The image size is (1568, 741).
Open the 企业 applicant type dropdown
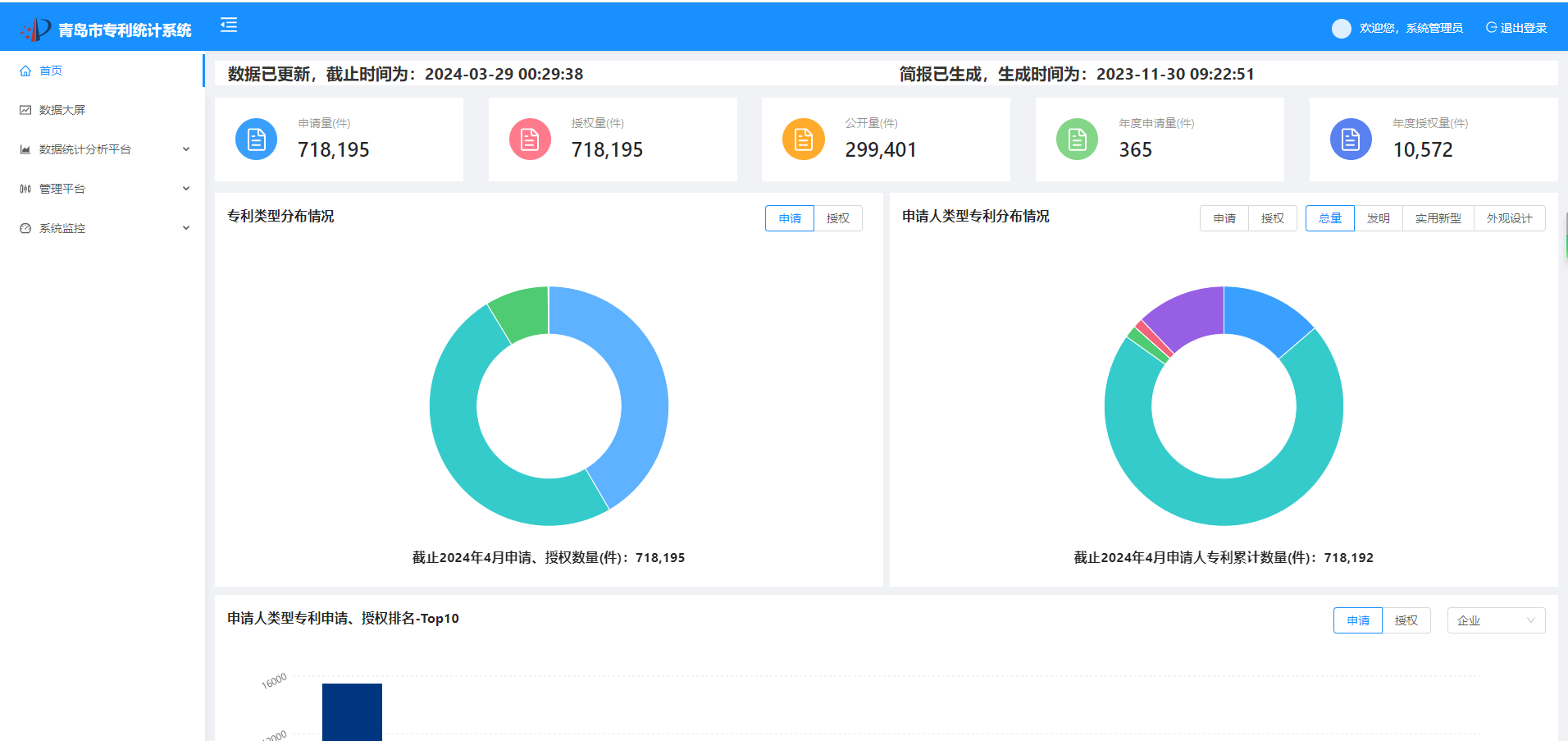tap(1496, 620)
